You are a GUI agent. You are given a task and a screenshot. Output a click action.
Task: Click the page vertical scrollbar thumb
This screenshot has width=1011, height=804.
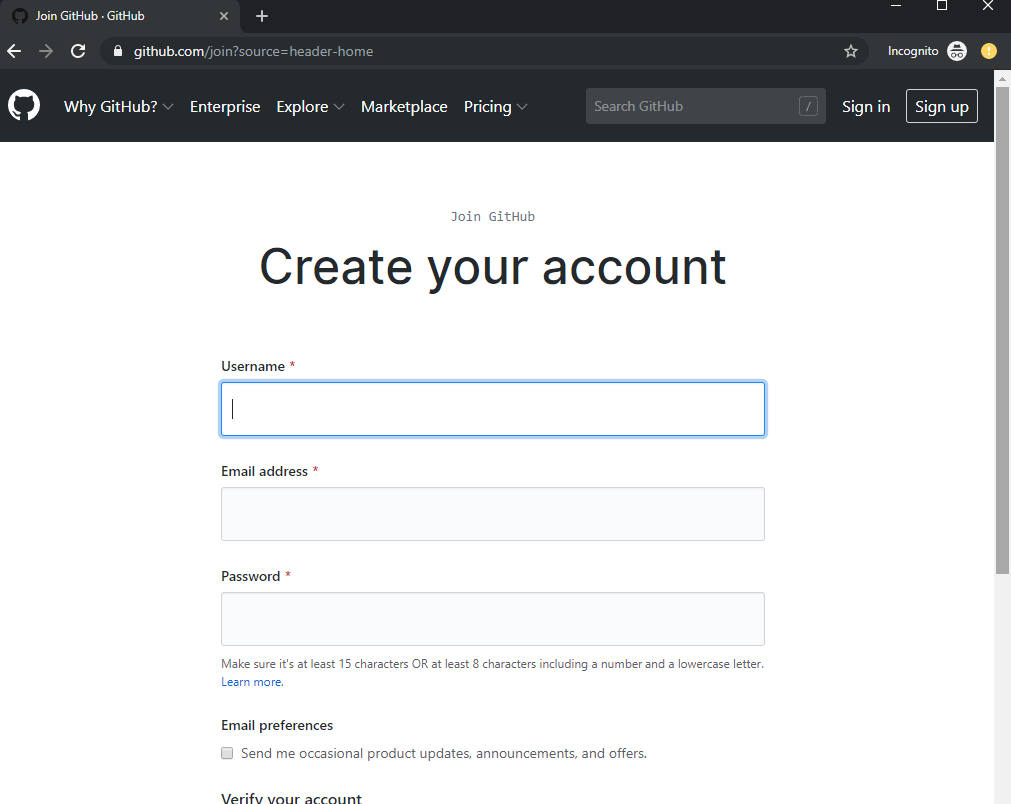click(1002, 329)
